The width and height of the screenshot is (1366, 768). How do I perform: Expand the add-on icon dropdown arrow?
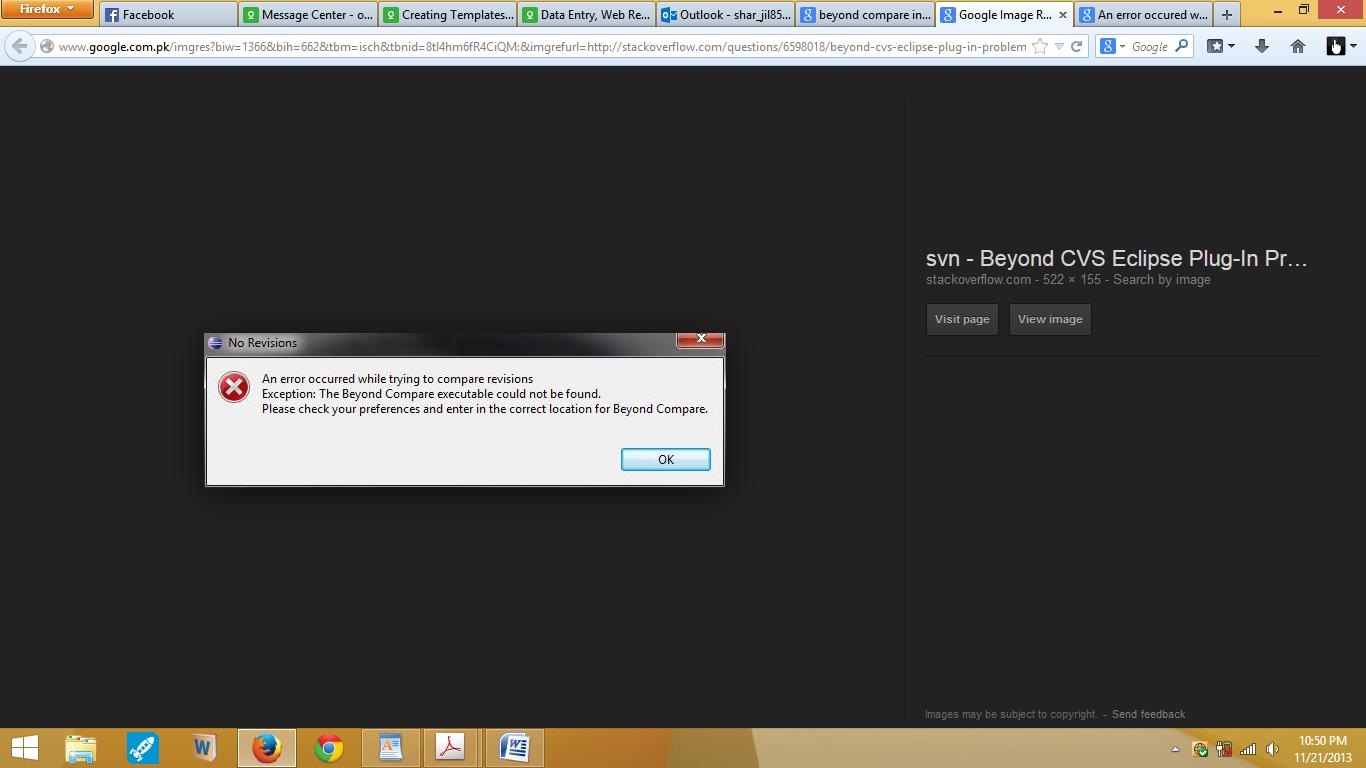point(1354,46)
